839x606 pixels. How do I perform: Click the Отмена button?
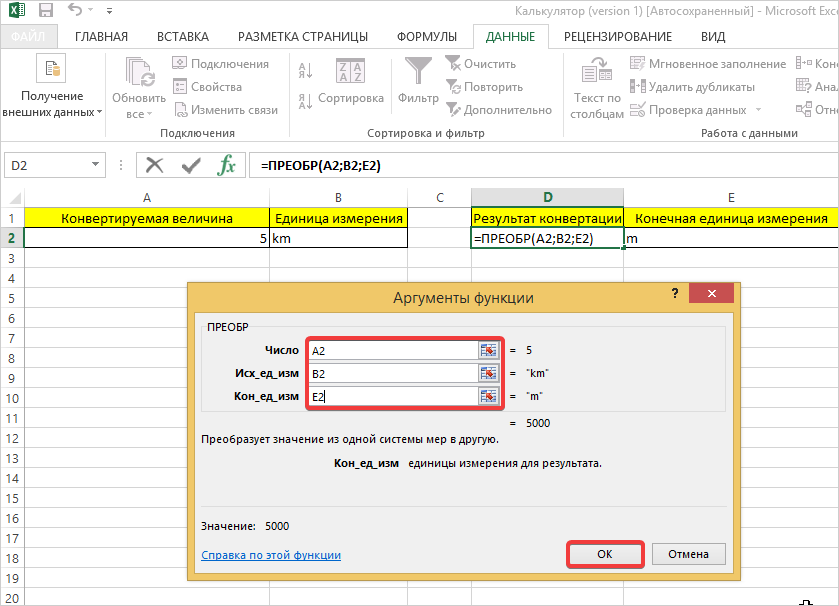click(688, 554)
